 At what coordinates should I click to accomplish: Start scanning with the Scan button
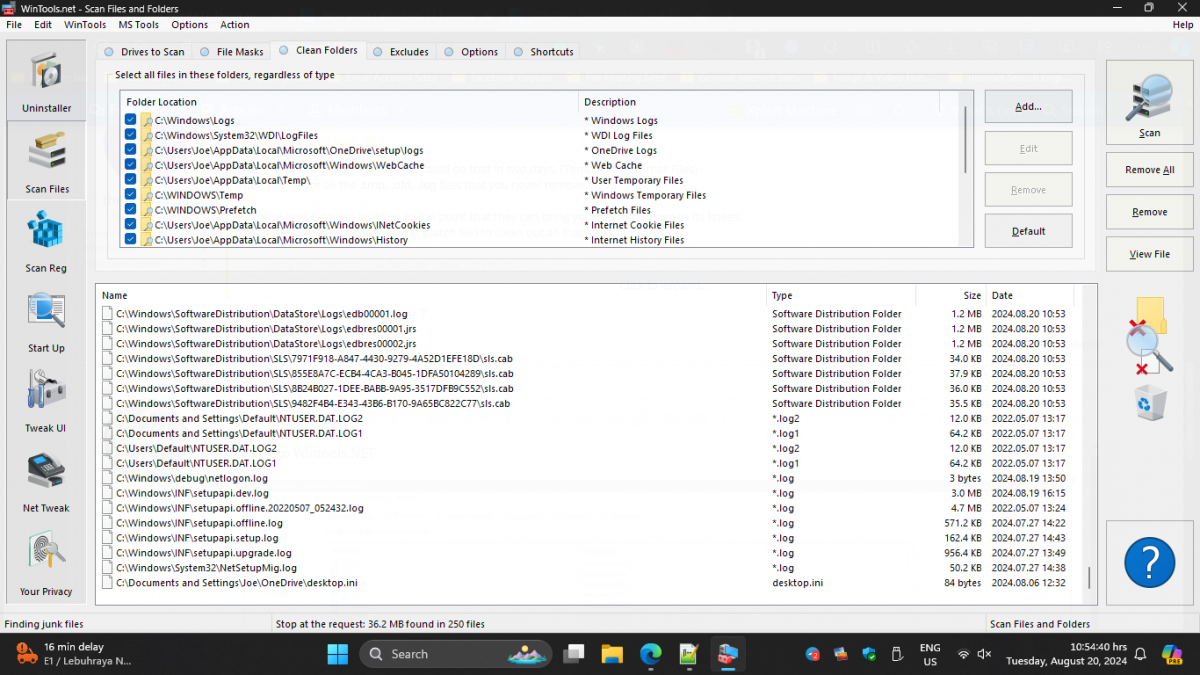pos(1149,104)
